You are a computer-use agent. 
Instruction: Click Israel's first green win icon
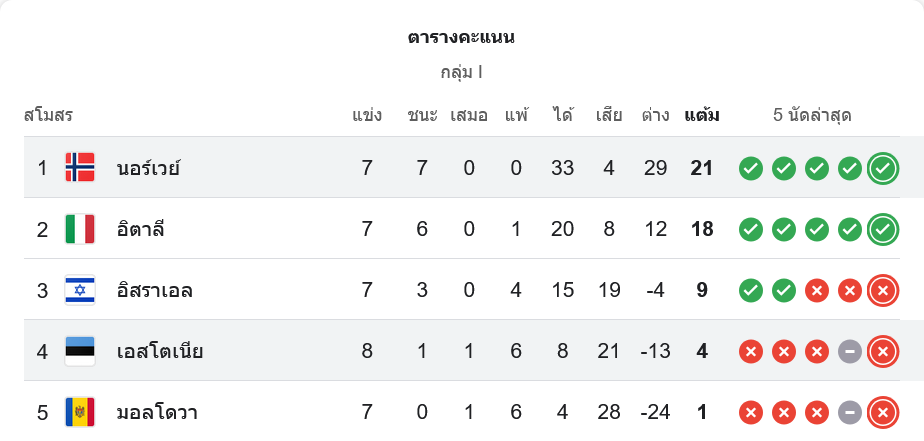(x=751, y=290)
